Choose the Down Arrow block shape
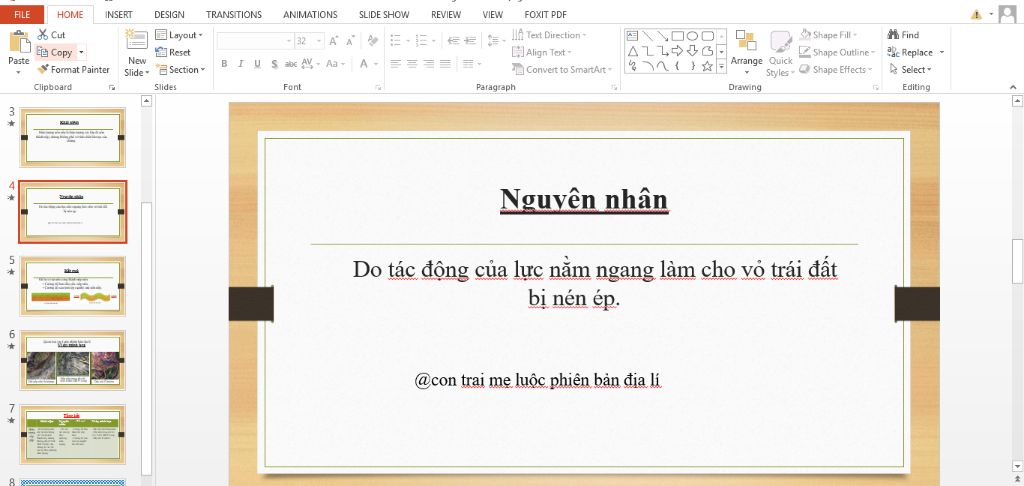 pyautogui.click(x=692, y=51)
